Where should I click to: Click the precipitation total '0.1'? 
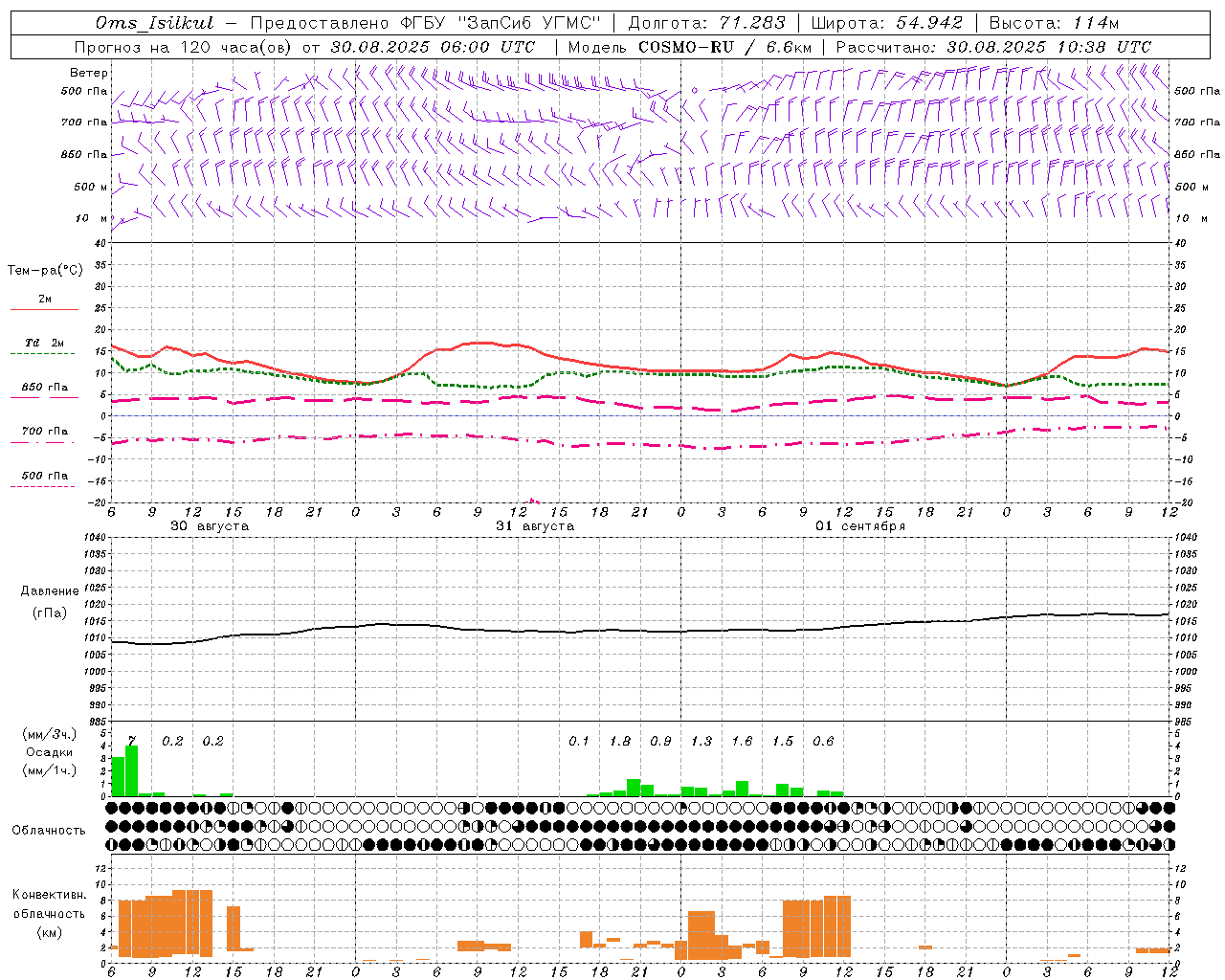579,741
